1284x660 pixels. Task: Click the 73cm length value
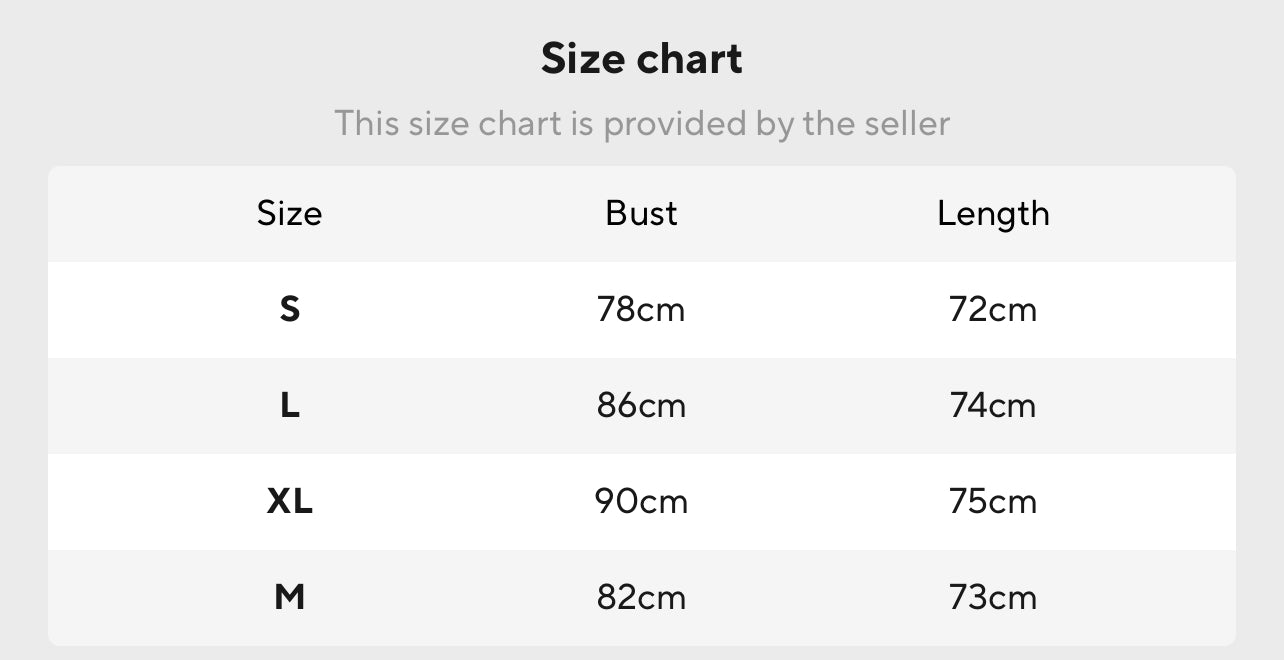click(x=993, y=597)
